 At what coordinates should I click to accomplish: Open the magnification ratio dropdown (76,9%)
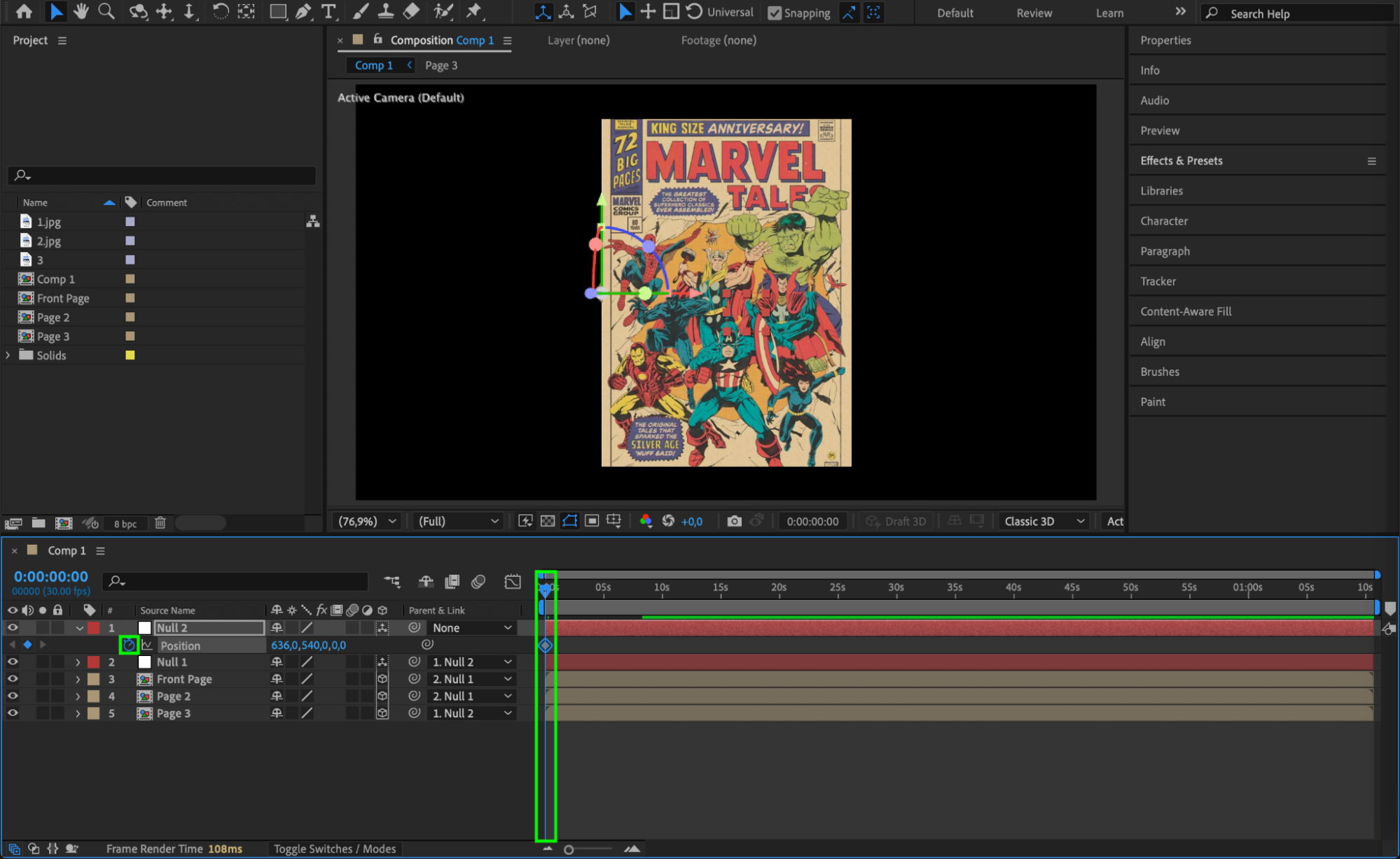click(x=368, y=521)
